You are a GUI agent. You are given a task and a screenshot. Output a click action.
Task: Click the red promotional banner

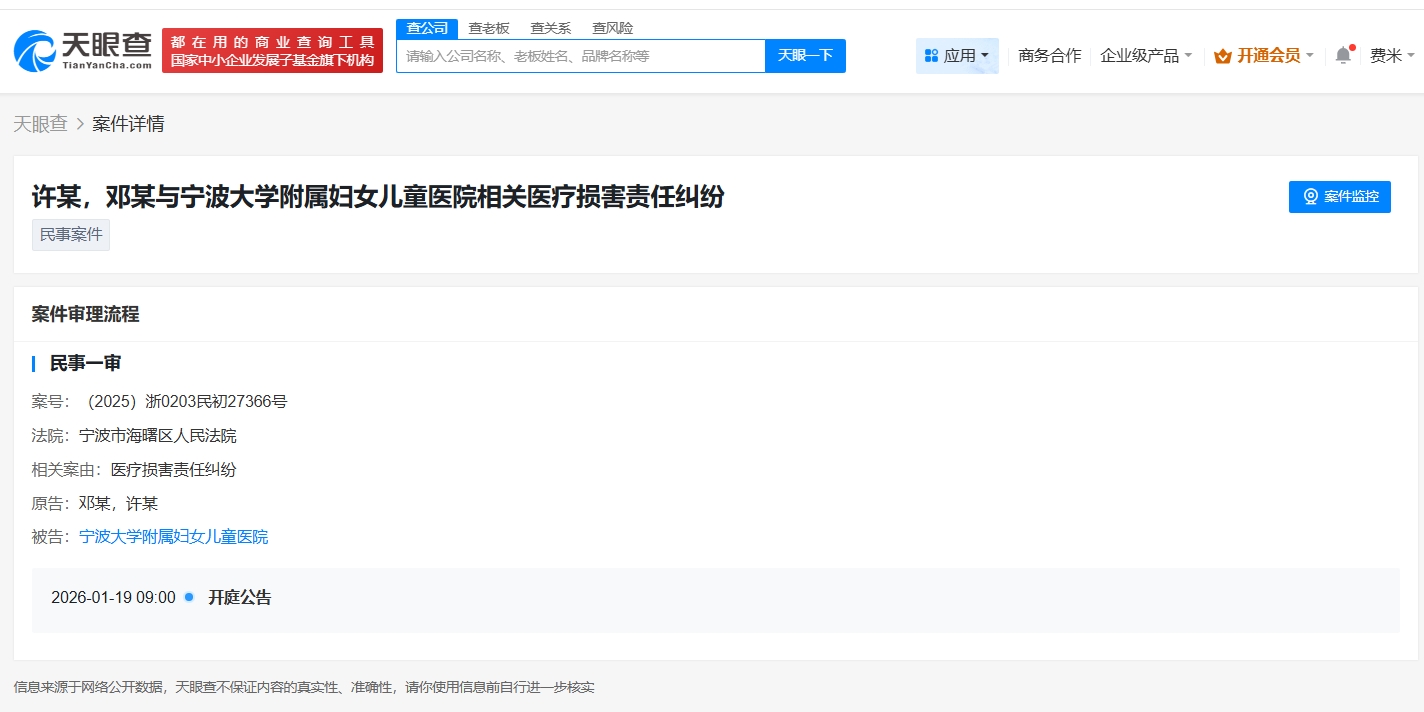(272, 50)
